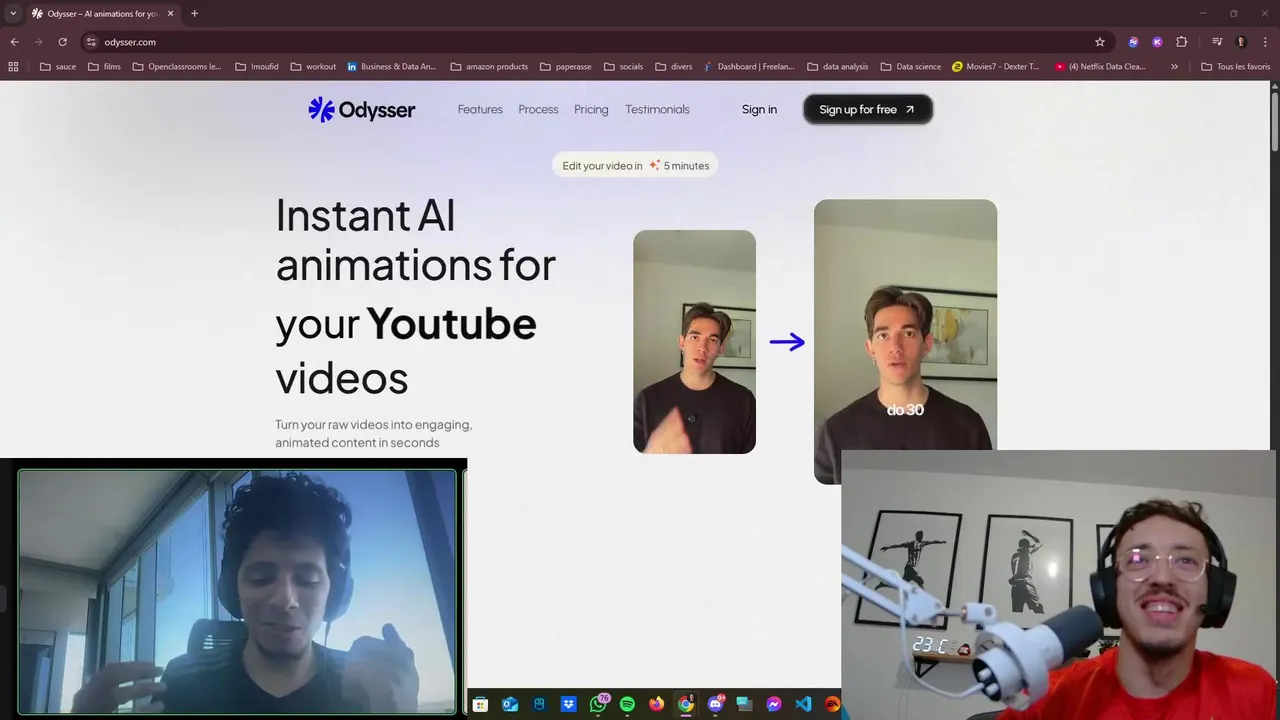Open Messenger from the taskbar

coord(773,704)
